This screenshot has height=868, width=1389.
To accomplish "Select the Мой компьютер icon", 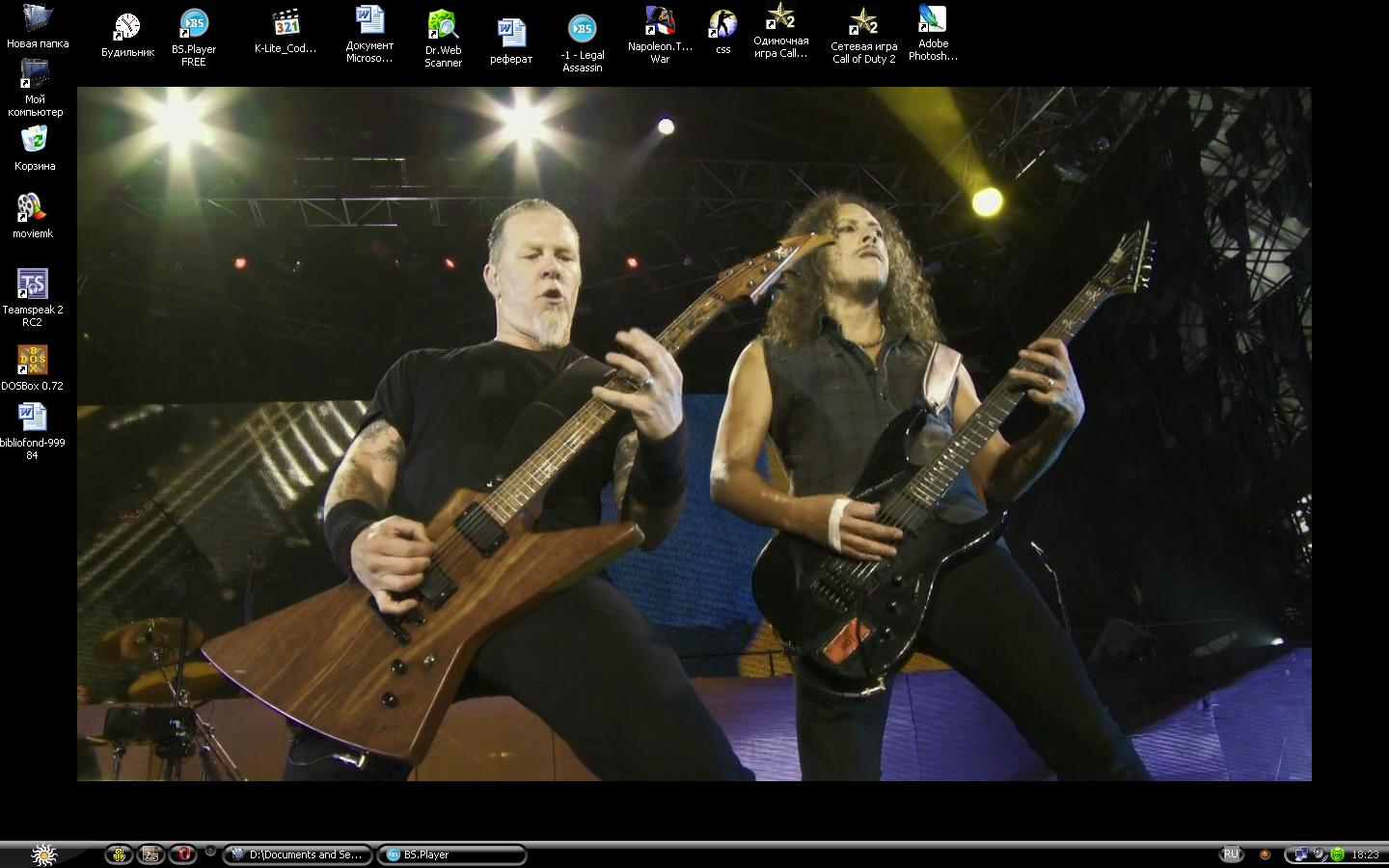I will click(x=35, y=74).
